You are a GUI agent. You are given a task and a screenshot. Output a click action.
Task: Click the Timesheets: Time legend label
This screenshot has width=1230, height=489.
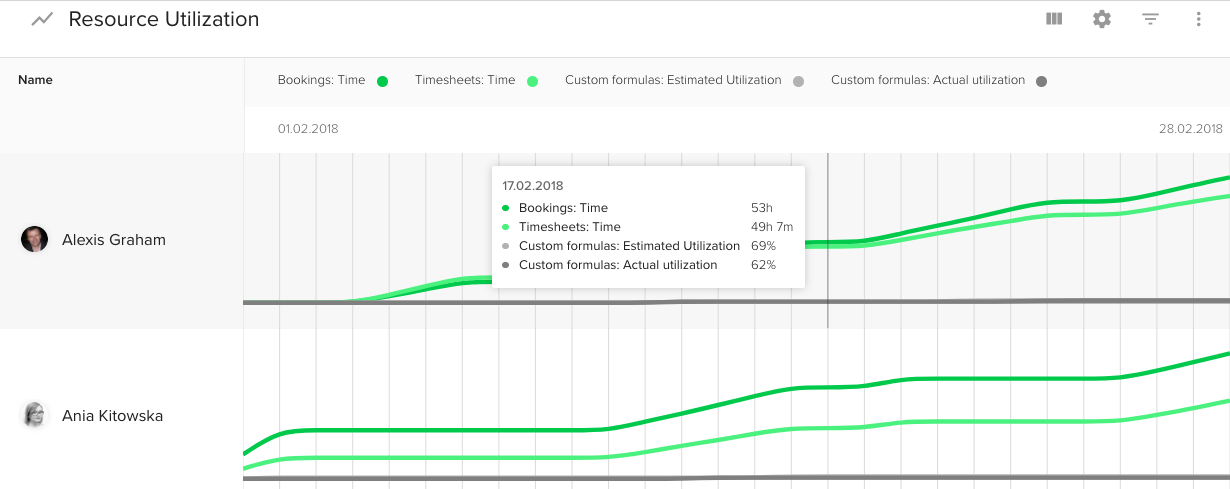click(465, 80)
